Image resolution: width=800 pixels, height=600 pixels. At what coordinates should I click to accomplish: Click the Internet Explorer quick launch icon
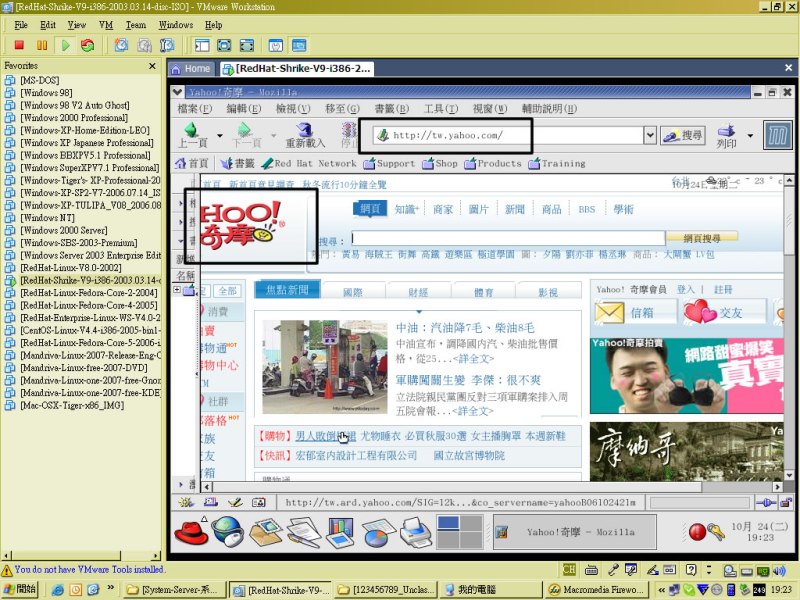[58, 590]
